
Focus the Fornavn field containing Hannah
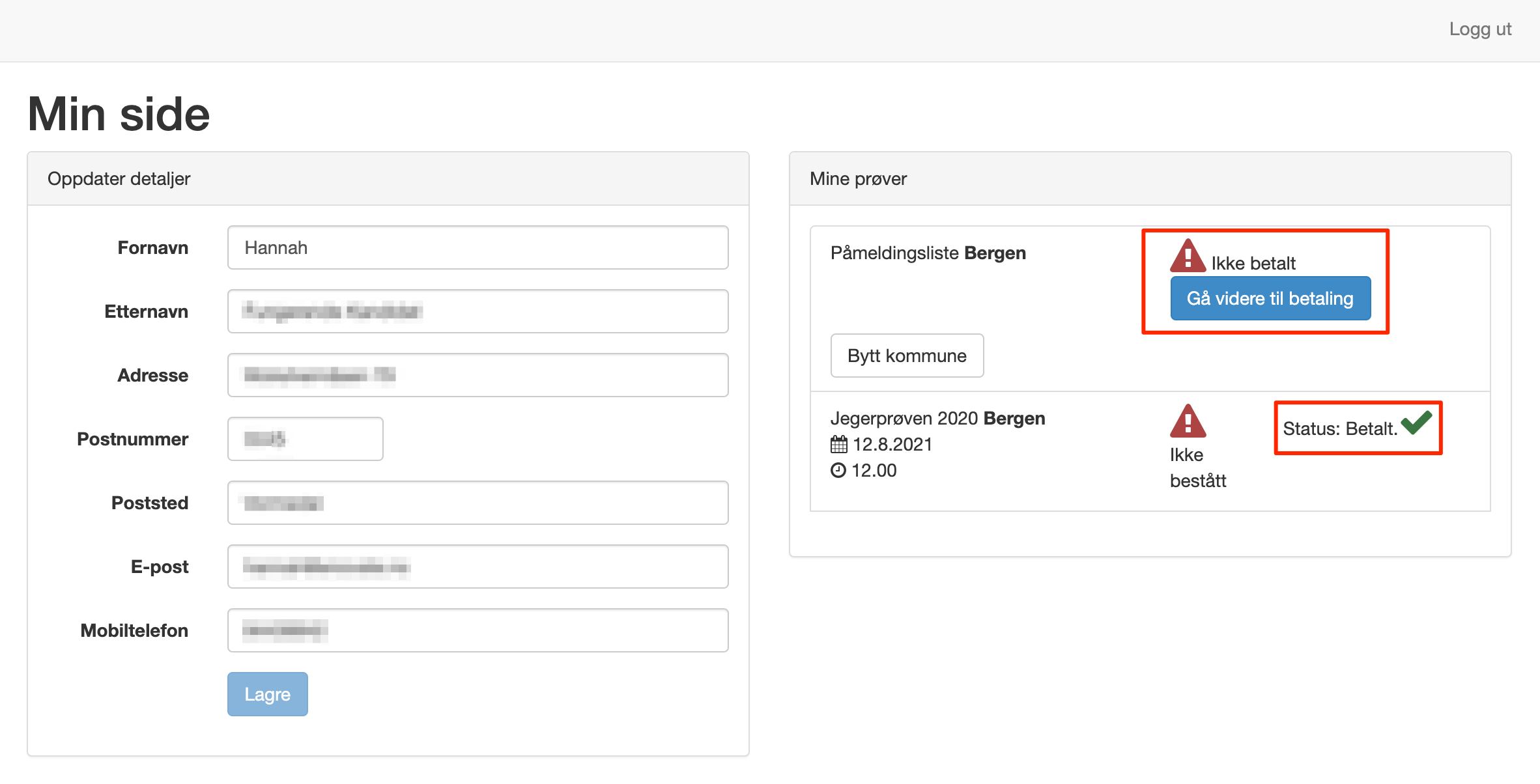pyautogui.click(x=478, y=247)
